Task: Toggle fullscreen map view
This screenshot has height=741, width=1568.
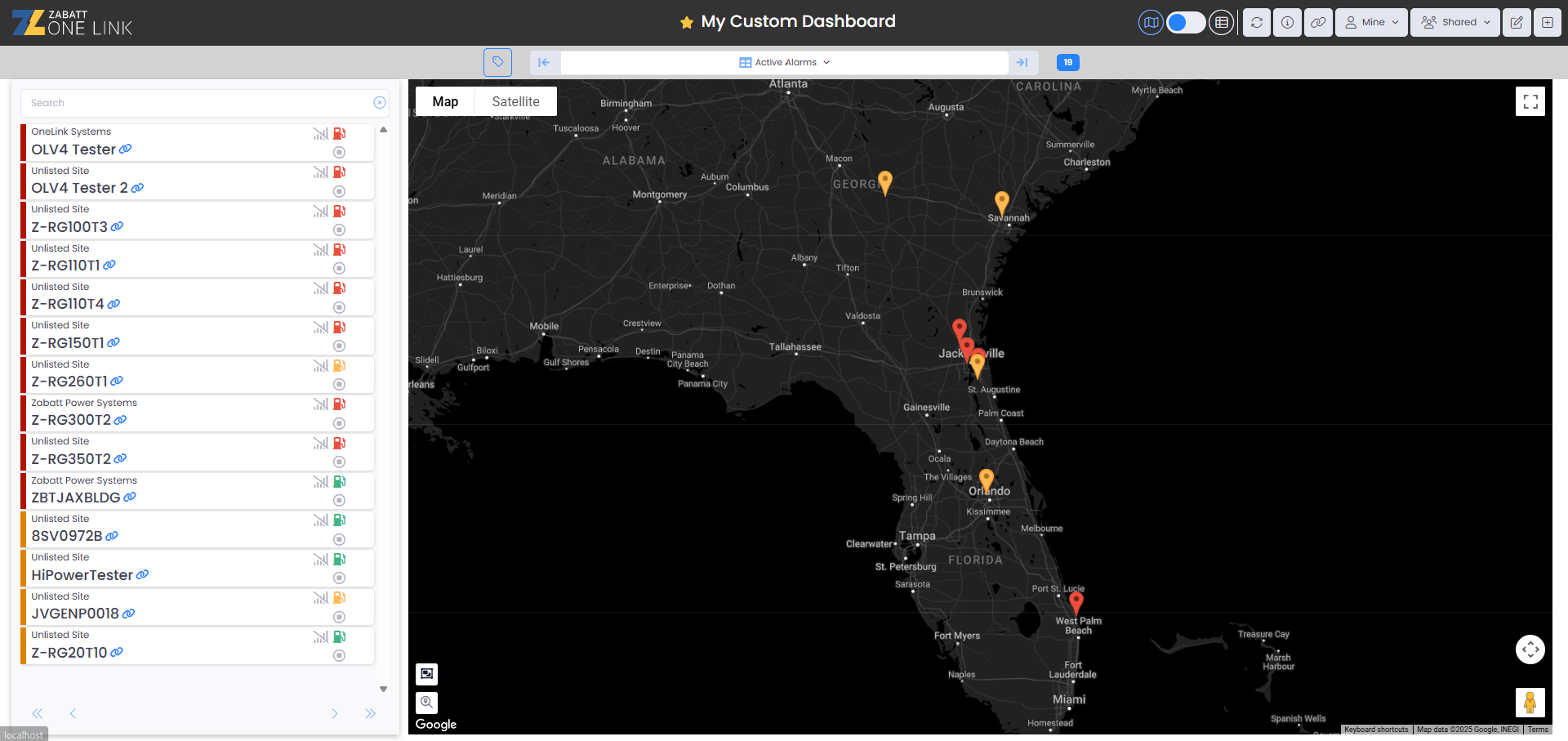Action: click(1530, 101)
